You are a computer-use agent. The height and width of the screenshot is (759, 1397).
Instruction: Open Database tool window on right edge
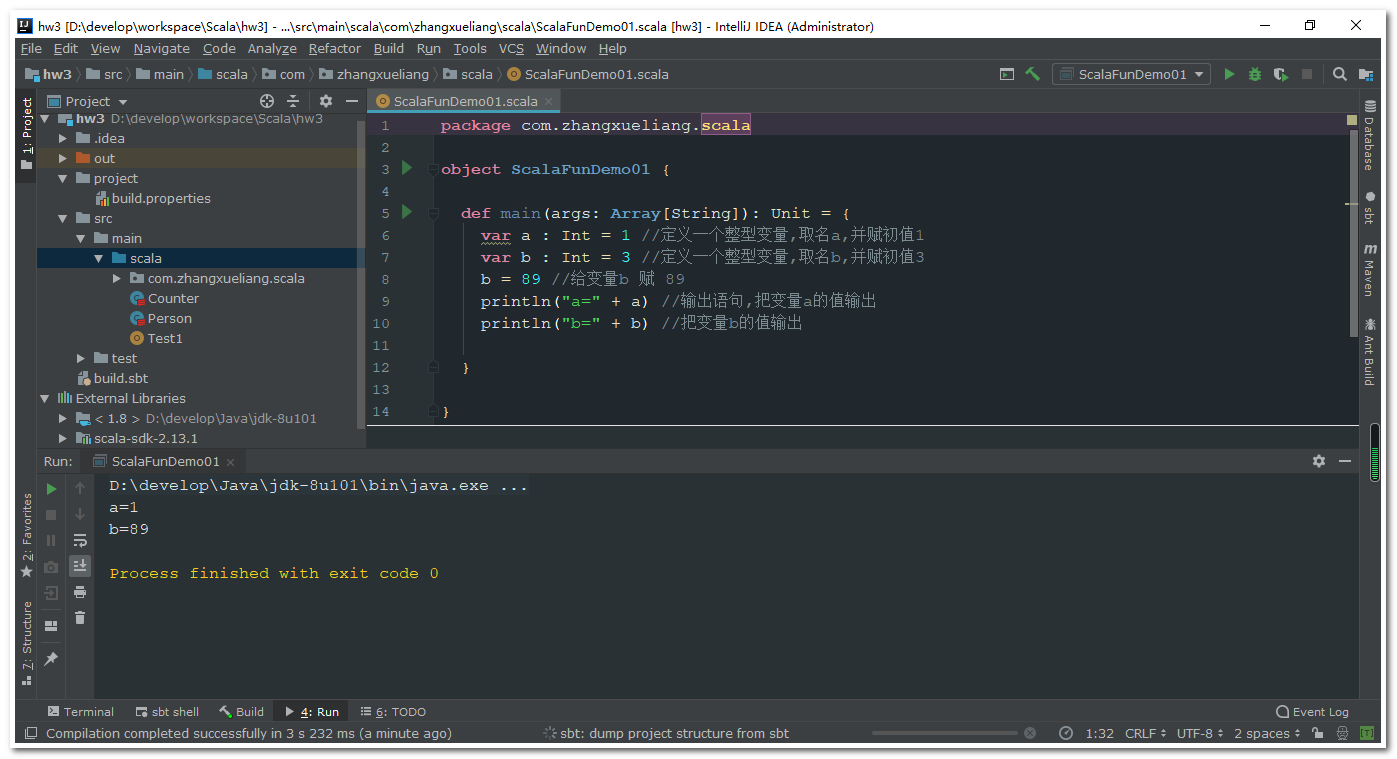1369,136
